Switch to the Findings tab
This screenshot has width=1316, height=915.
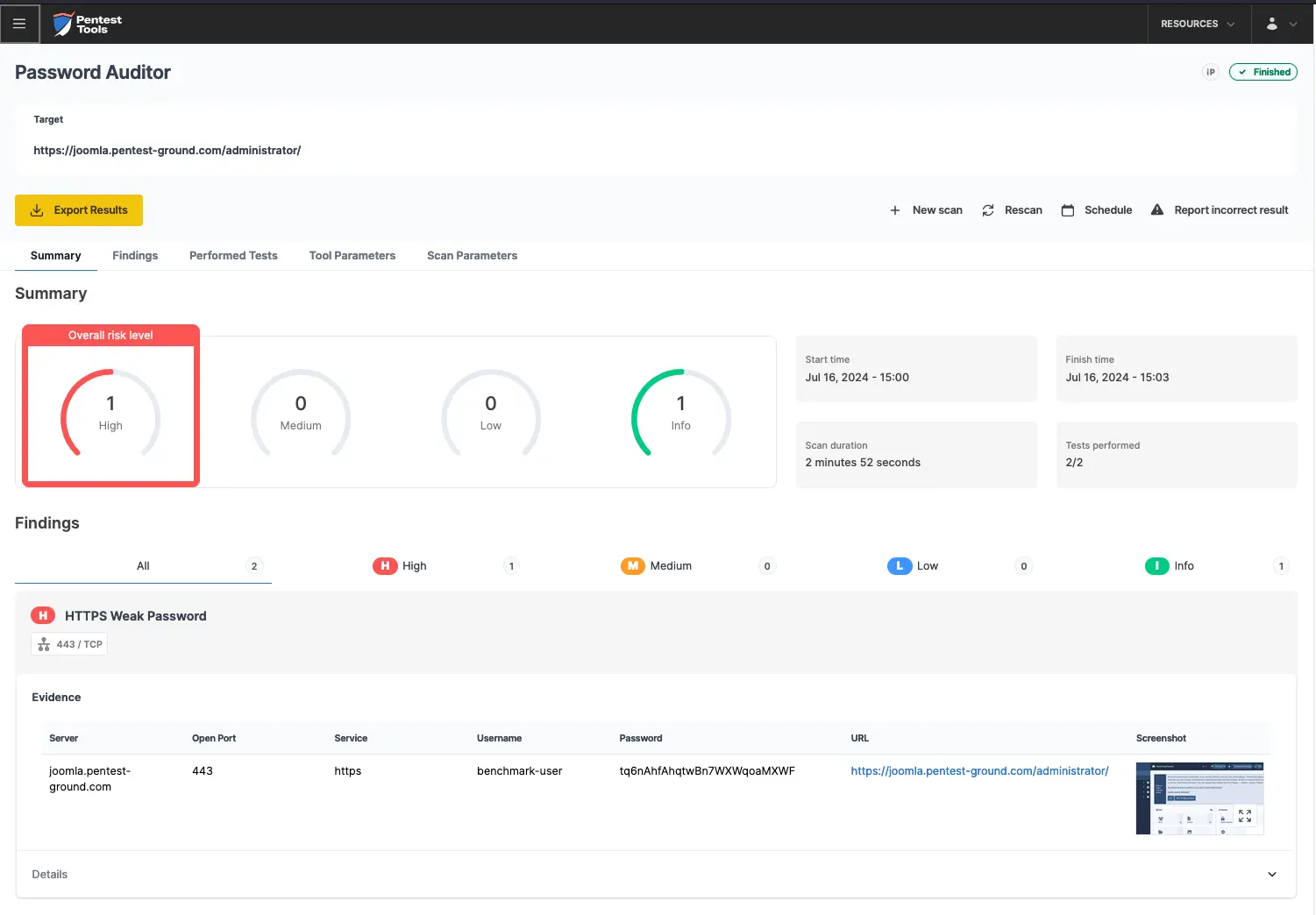pyautogui.click(x=135, y=256)
